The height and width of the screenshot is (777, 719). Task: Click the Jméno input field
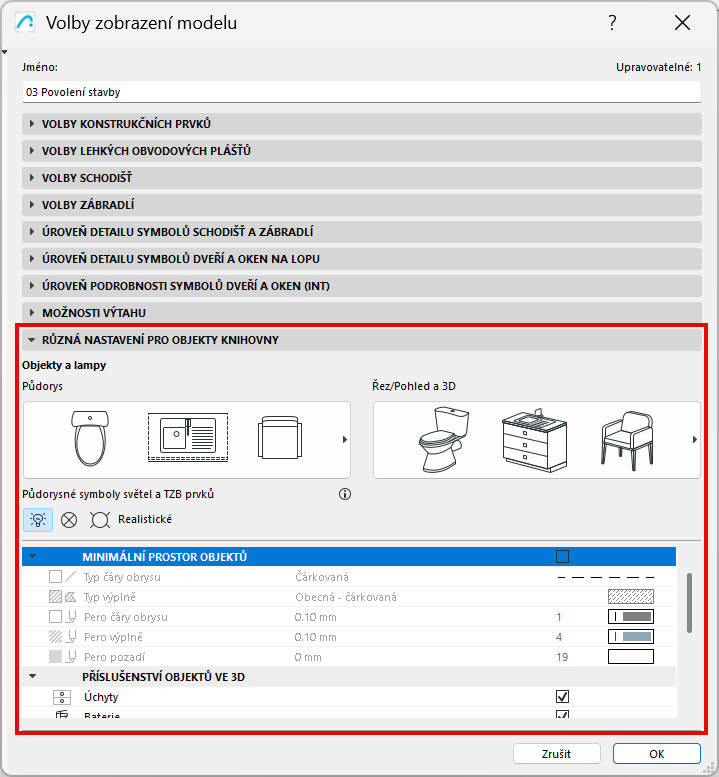(x=362, y=92)
